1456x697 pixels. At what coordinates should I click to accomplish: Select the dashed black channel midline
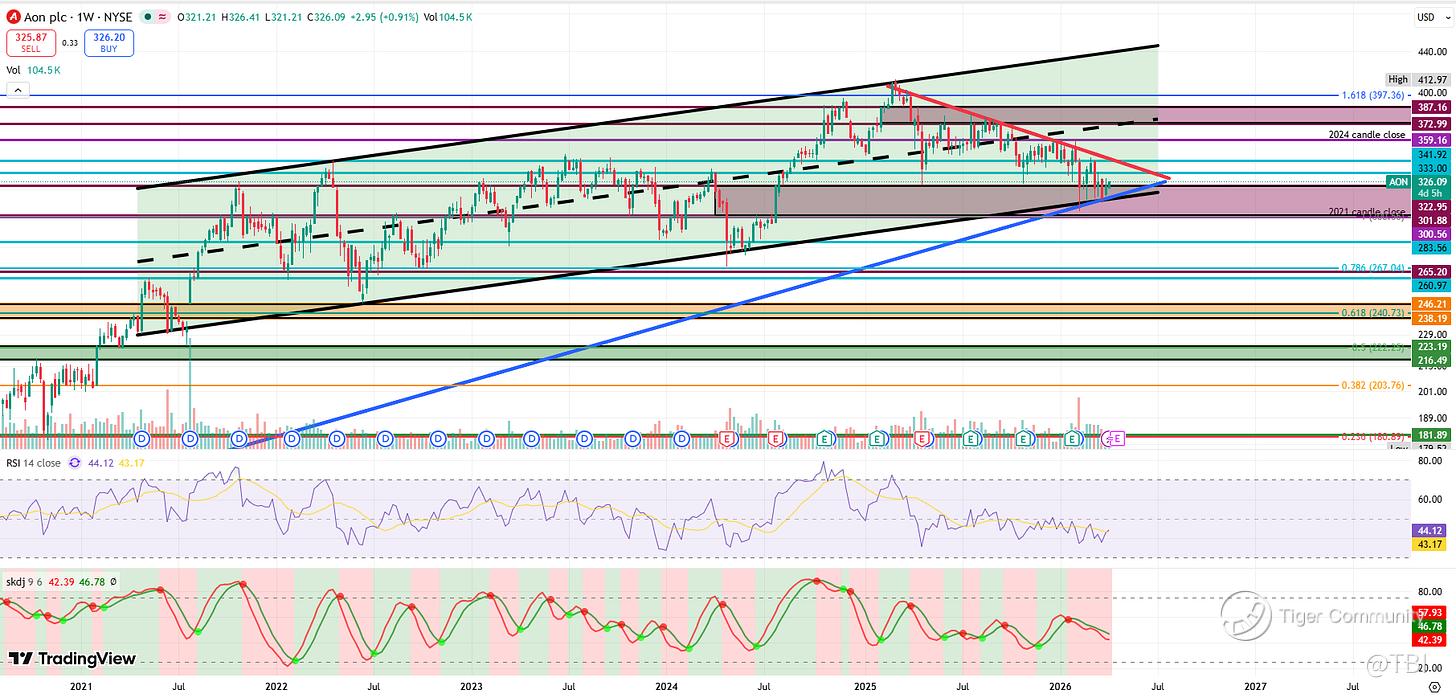coord(650,188)
